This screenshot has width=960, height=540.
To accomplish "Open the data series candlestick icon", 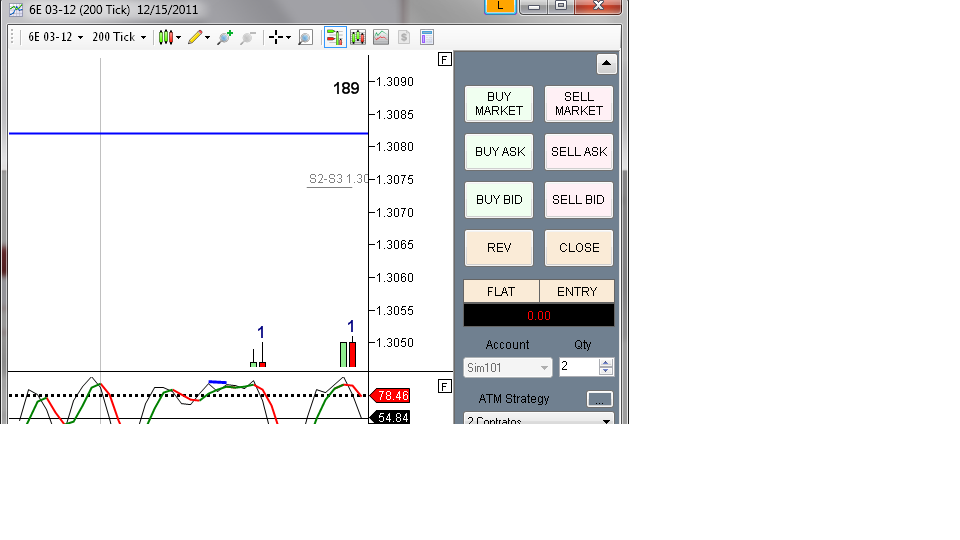I will coord(358,37).
